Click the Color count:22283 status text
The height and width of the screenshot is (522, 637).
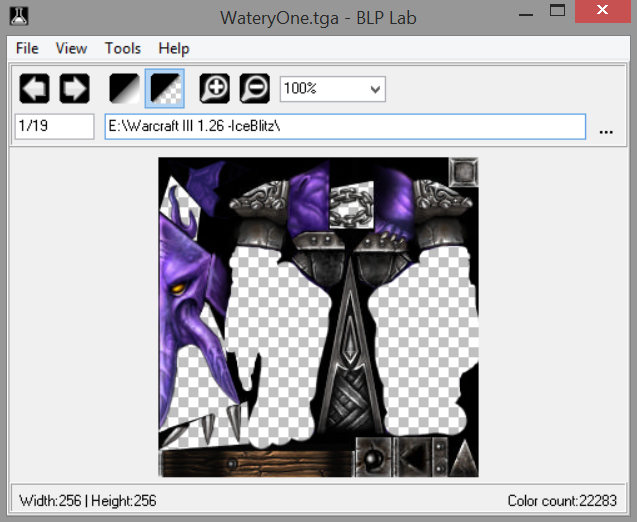[x=562, y=500]
